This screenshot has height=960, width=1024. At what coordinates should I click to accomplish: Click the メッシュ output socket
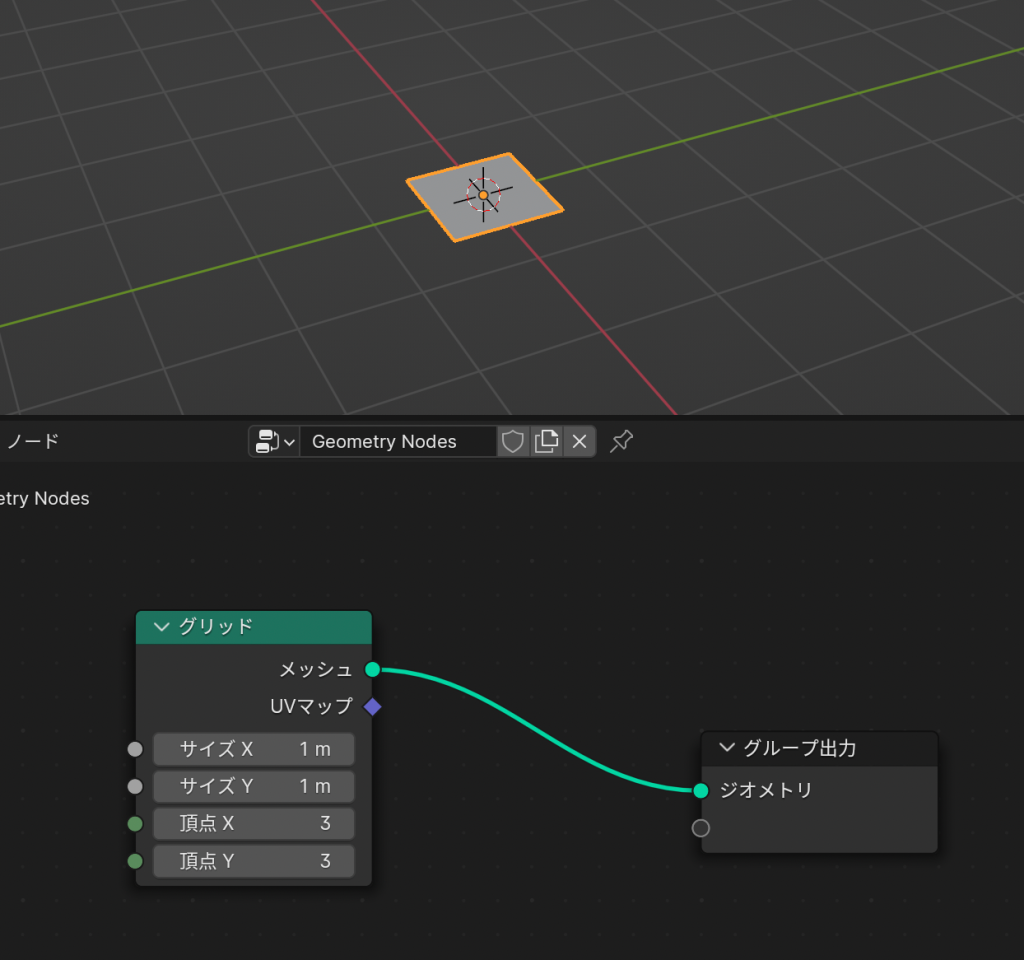[372, 669]
